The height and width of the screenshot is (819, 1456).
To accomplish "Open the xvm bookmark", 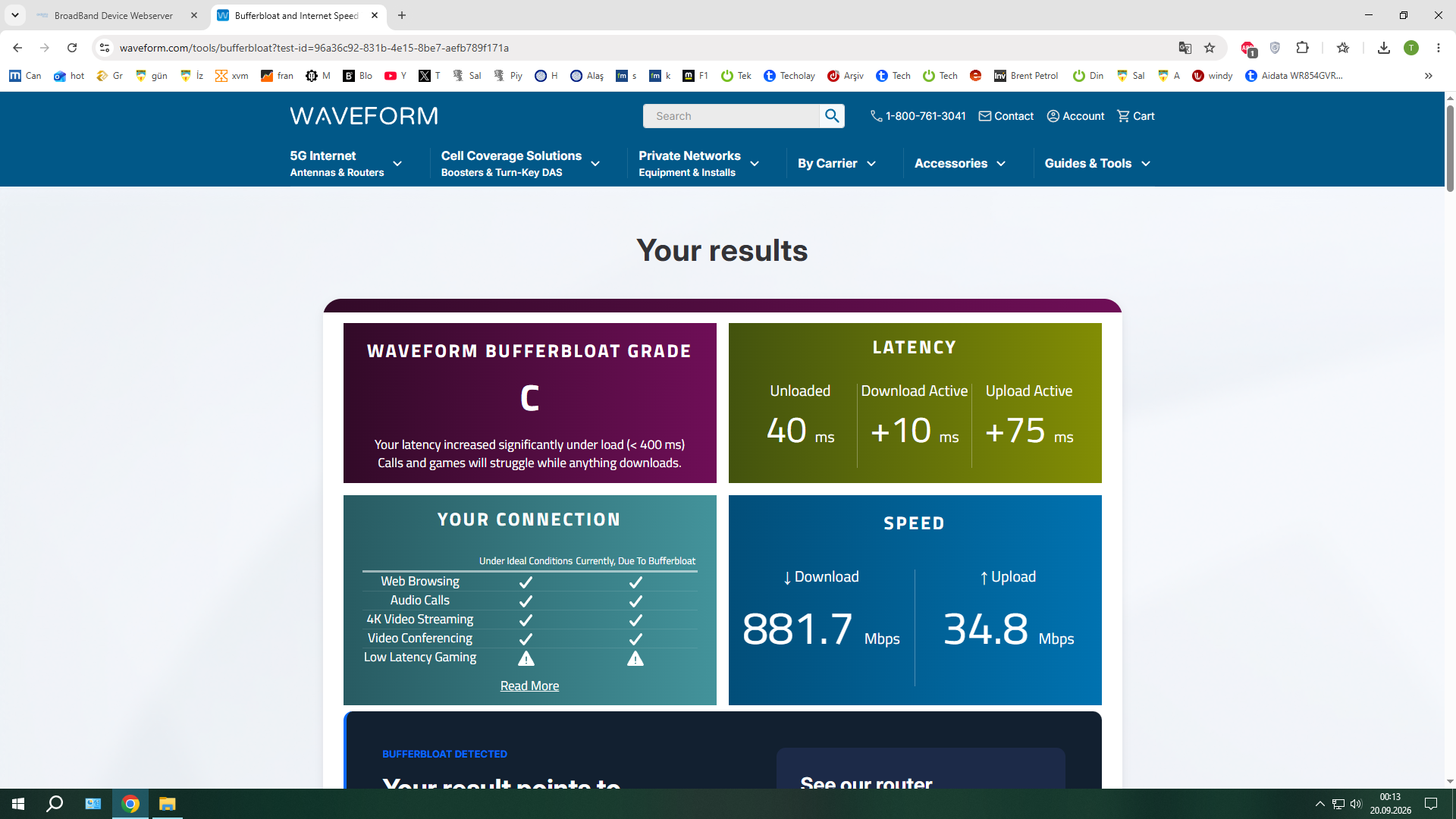I will pos(232,76).
